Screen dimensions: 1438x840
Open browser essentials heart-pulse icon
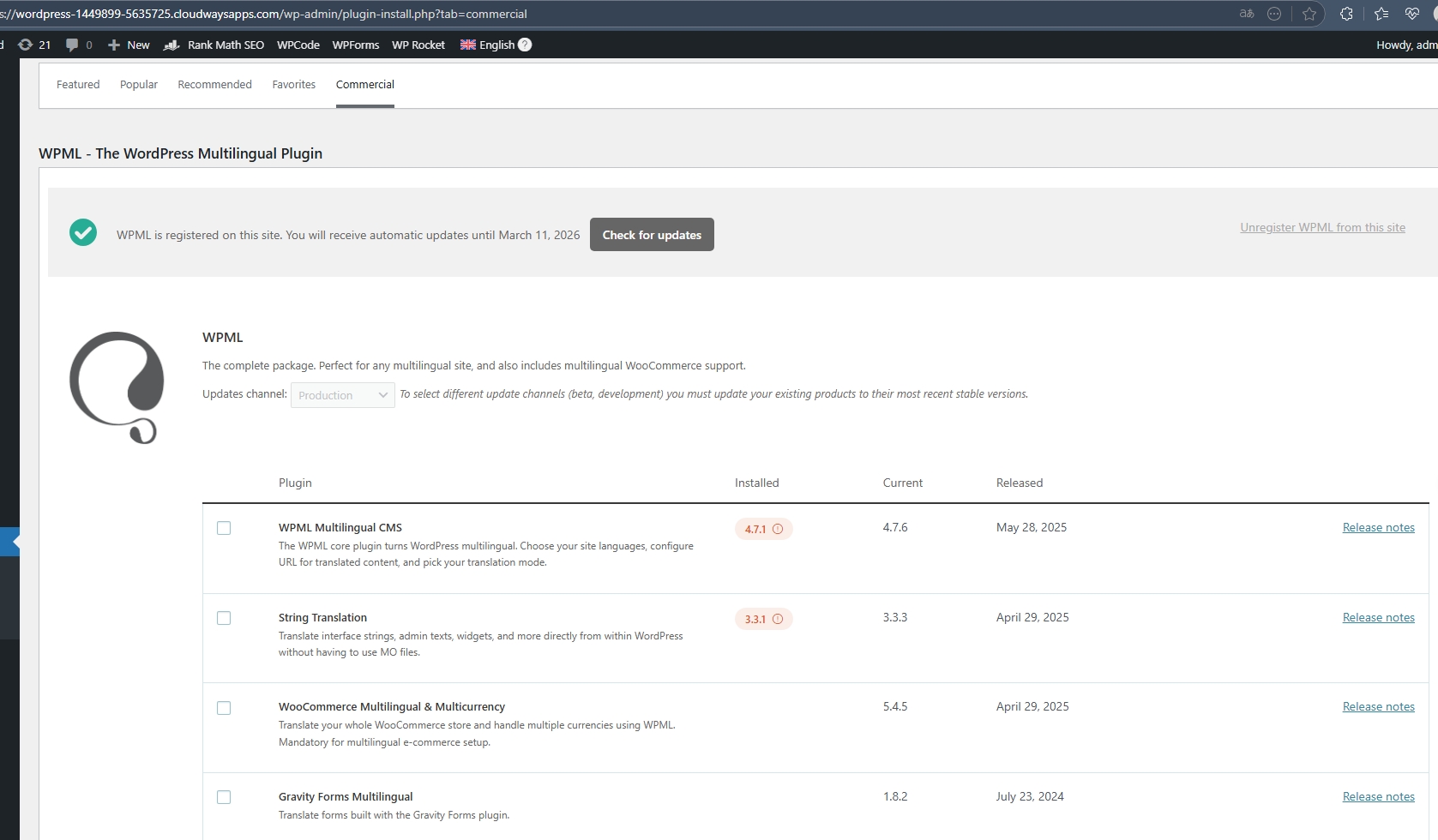point(1412,14)
